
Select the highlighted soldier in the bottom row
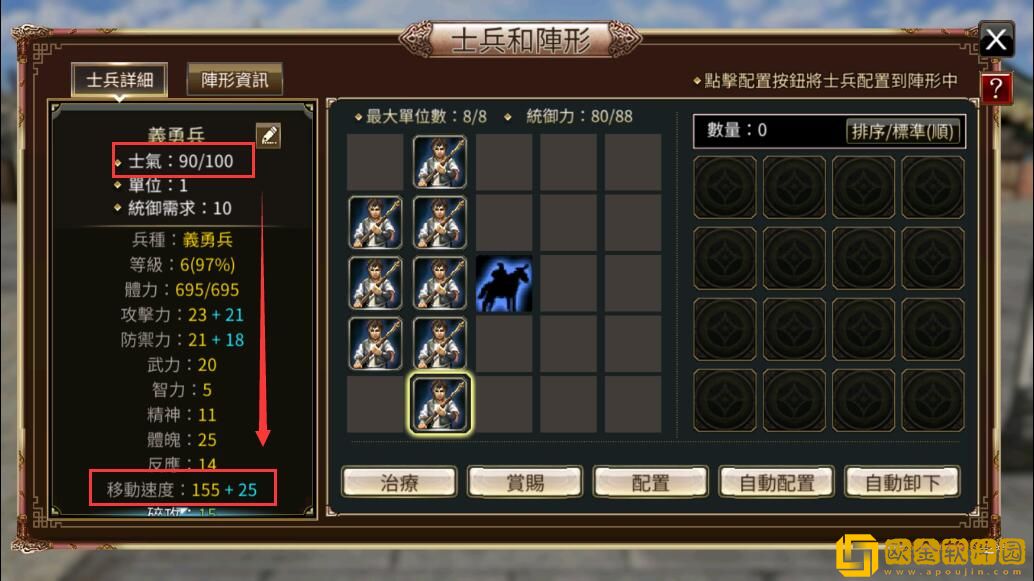(440, 404)
